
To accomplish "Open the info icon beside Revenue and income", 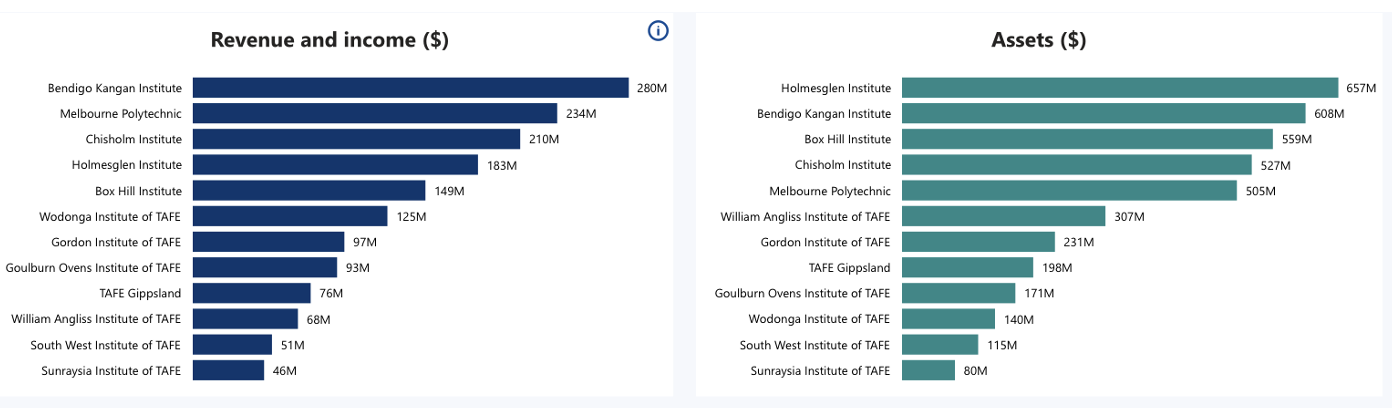I will coord(658,31).
